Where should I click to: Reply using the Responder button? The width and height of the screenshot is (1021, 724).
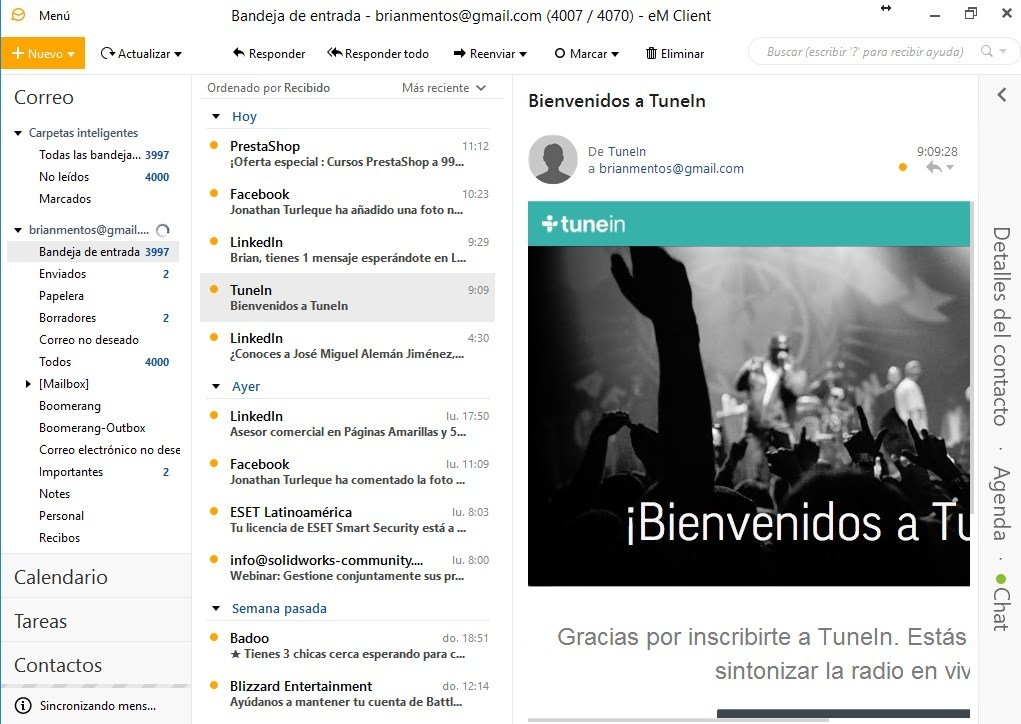pyautogui.click(x=269, y=54)
